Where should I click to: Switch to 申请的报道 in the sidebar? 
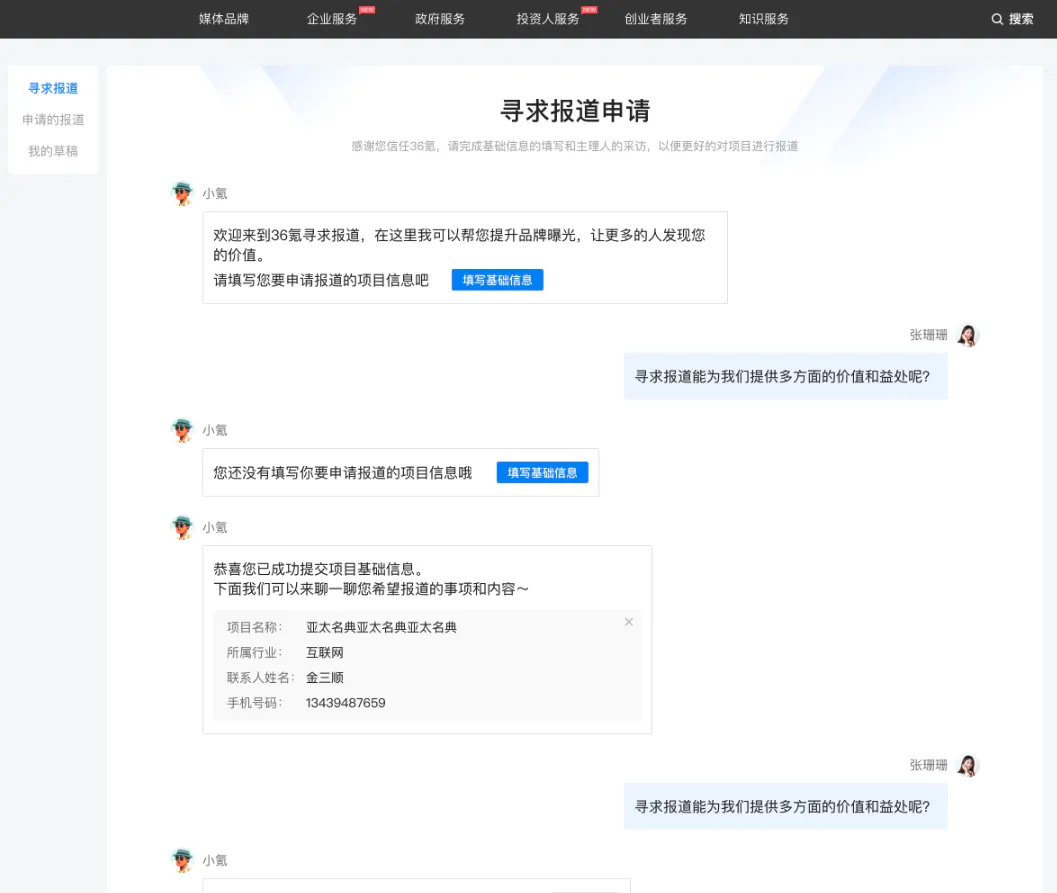(x=53, y=120)
